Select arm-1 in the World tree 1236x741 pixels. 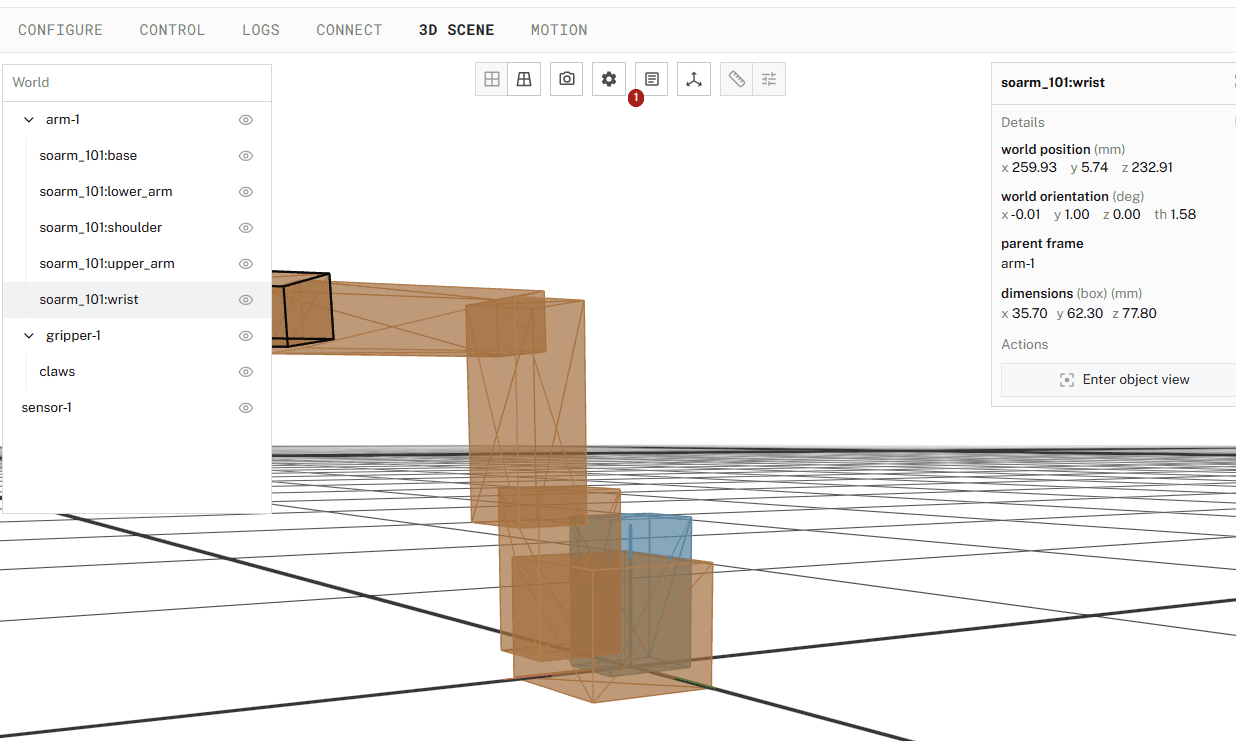click(63, 120)
